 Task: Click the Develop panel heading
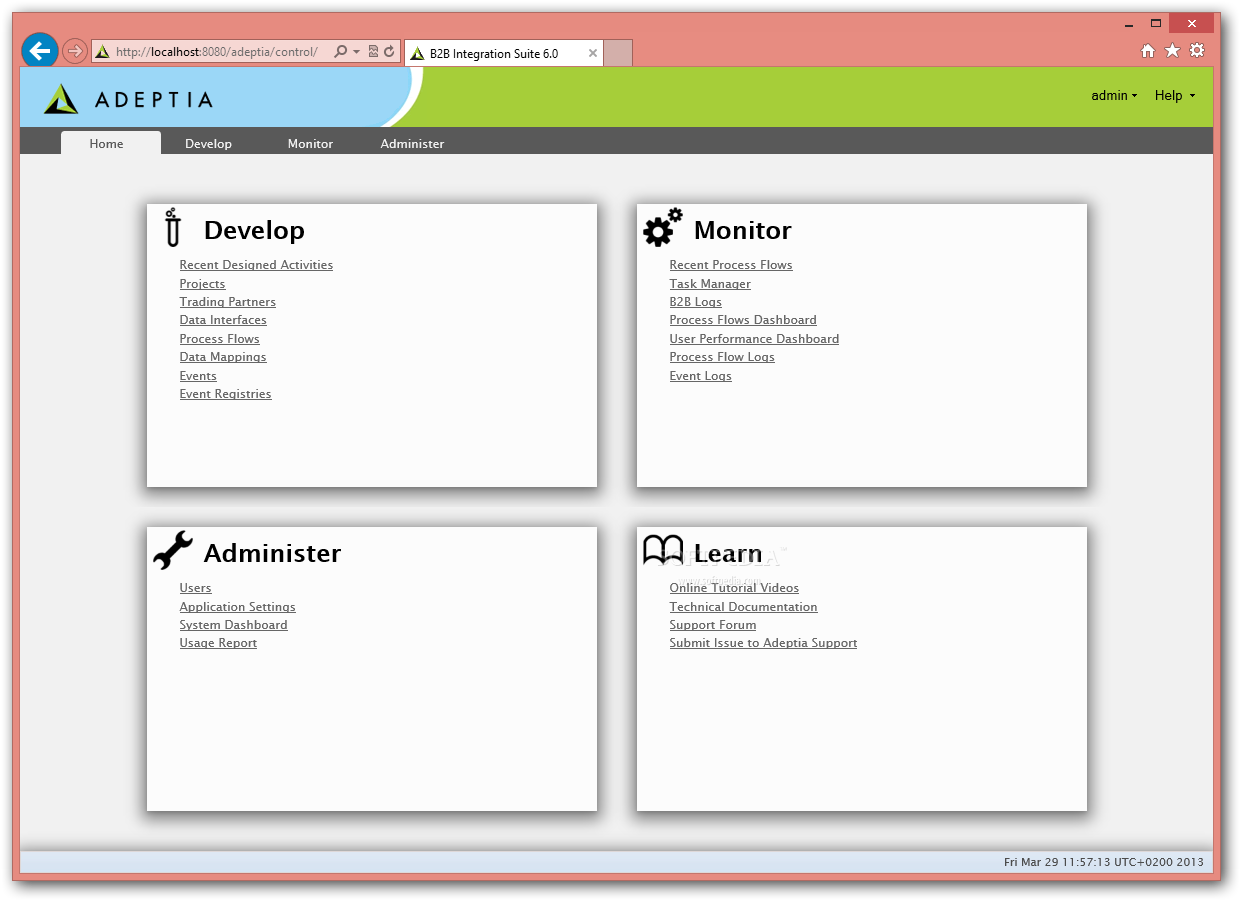tap(254, 230)
